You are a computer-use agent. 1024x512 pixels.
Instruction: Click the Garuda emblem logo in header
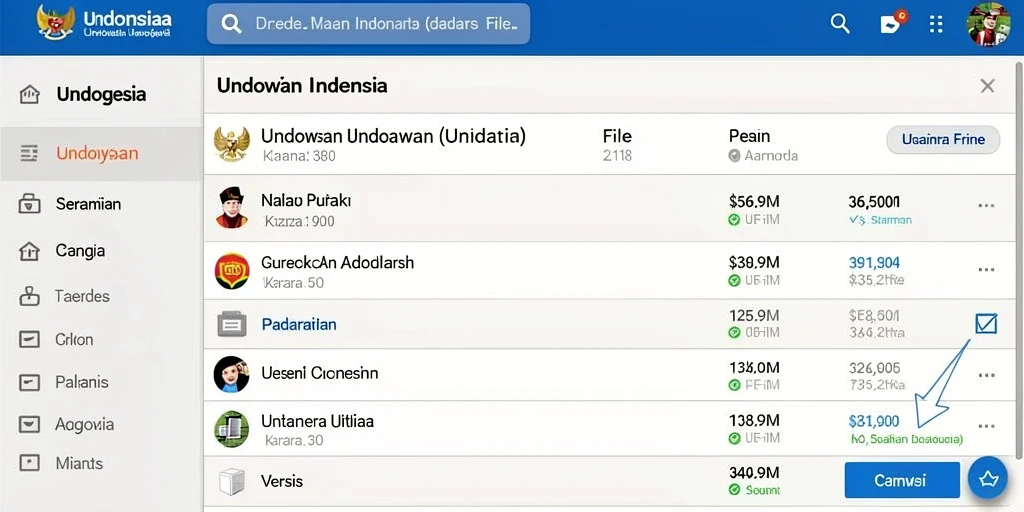point(55,22)
